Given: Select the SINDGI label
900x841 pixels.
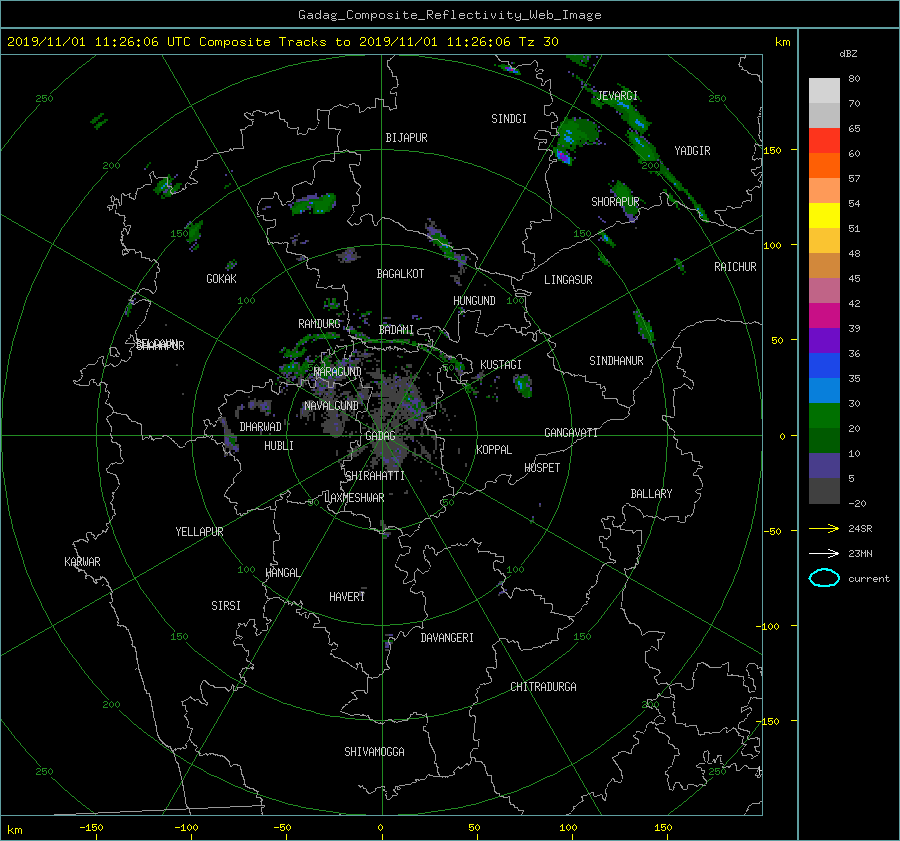Looking at the screenshot, I should pyautogui.click(x=509, y=119).
